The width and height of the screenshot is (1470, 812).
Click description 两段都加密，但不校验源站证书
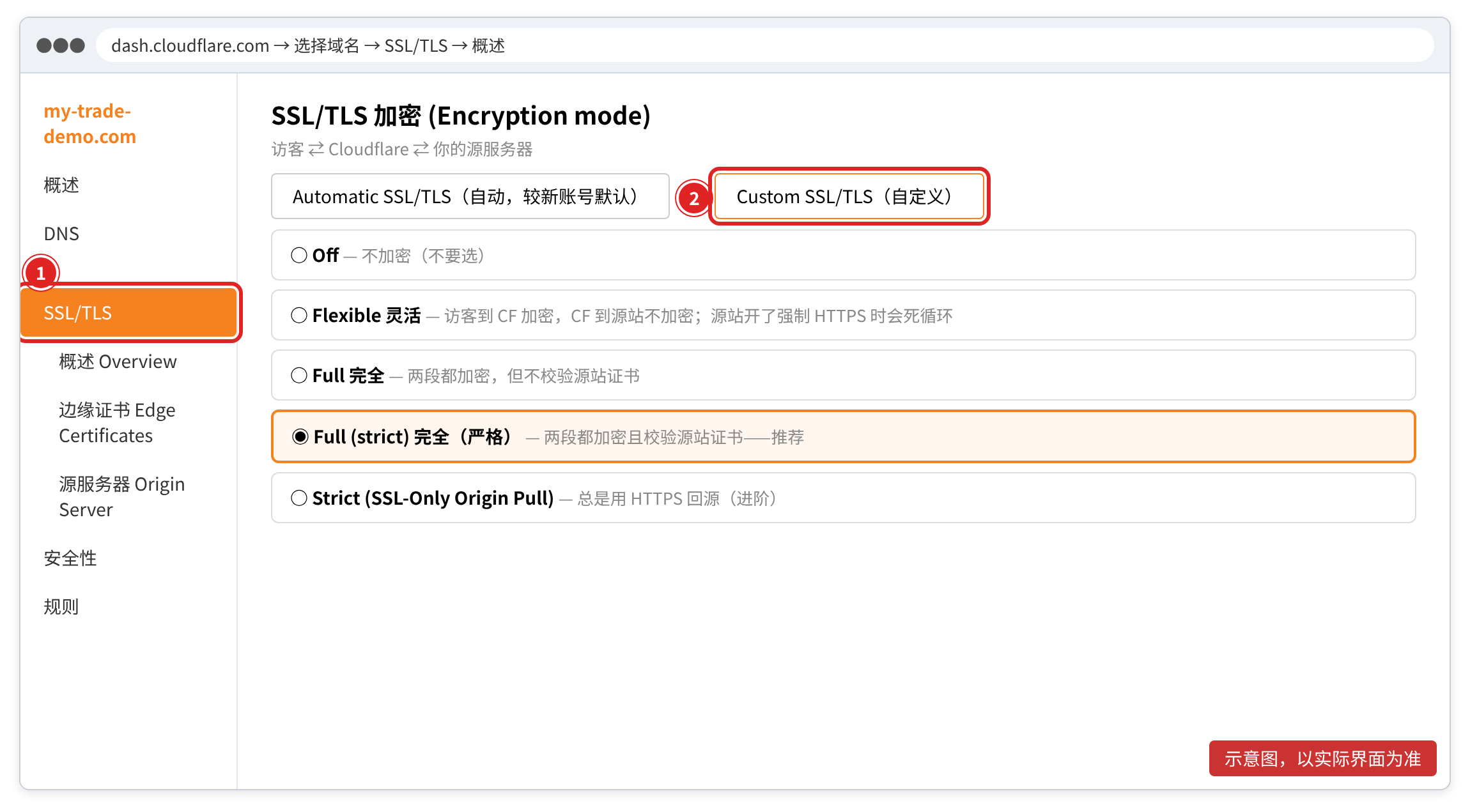pos(523,376)
